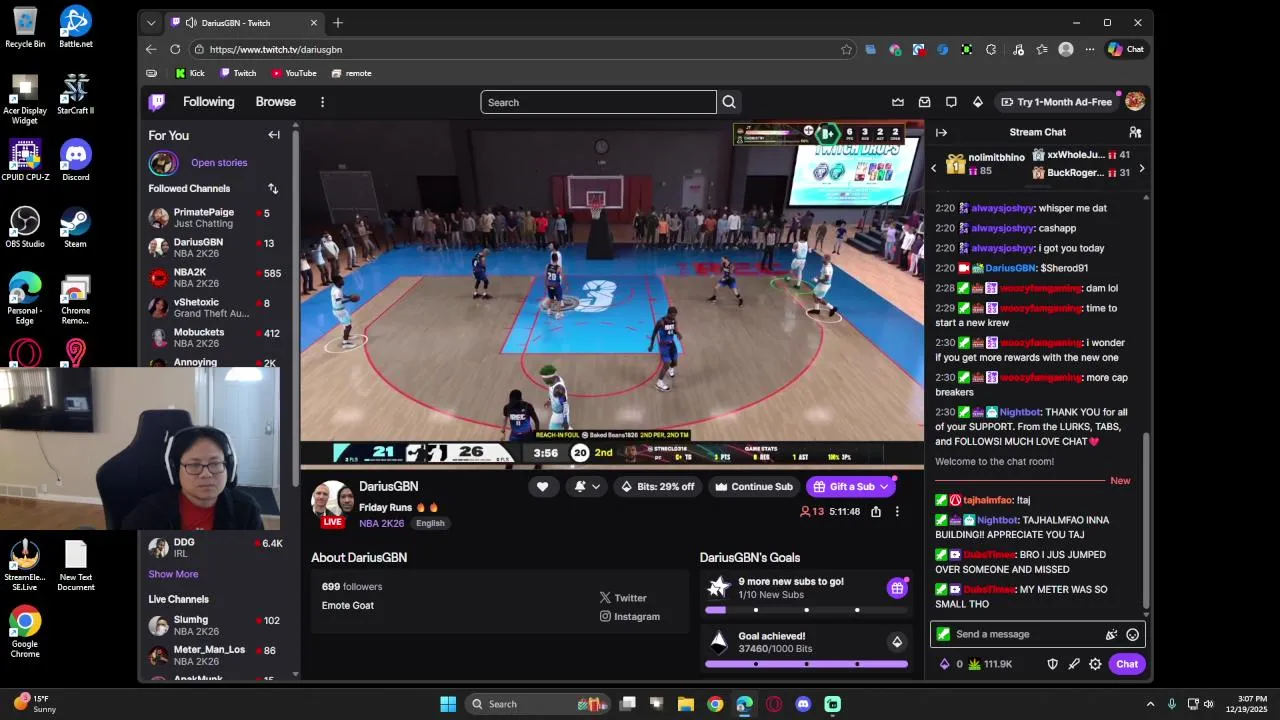Open the Kick bookmark
1280x720 pixels.
(190, 73)
